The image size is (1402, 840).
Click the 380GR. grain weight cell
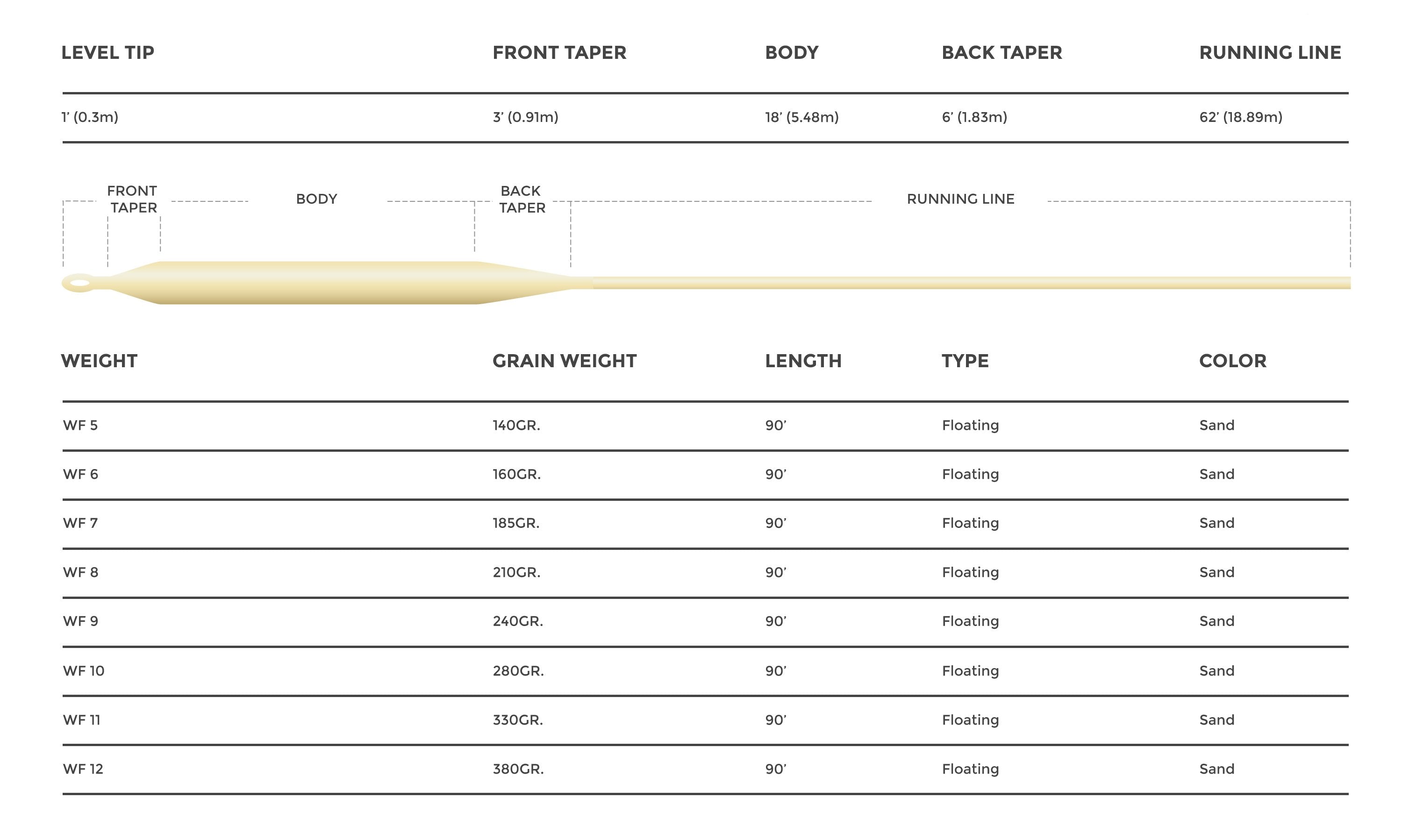coord(517,769)
